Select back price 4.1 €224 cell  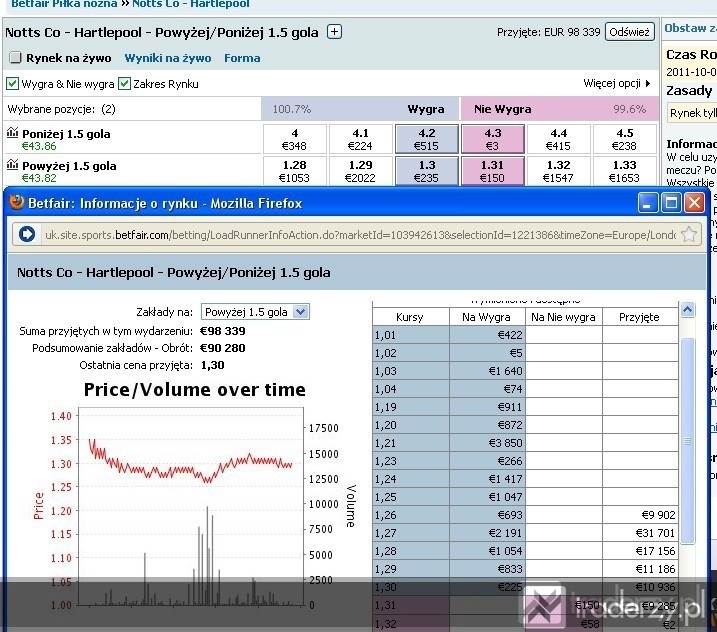coord(360,139)
